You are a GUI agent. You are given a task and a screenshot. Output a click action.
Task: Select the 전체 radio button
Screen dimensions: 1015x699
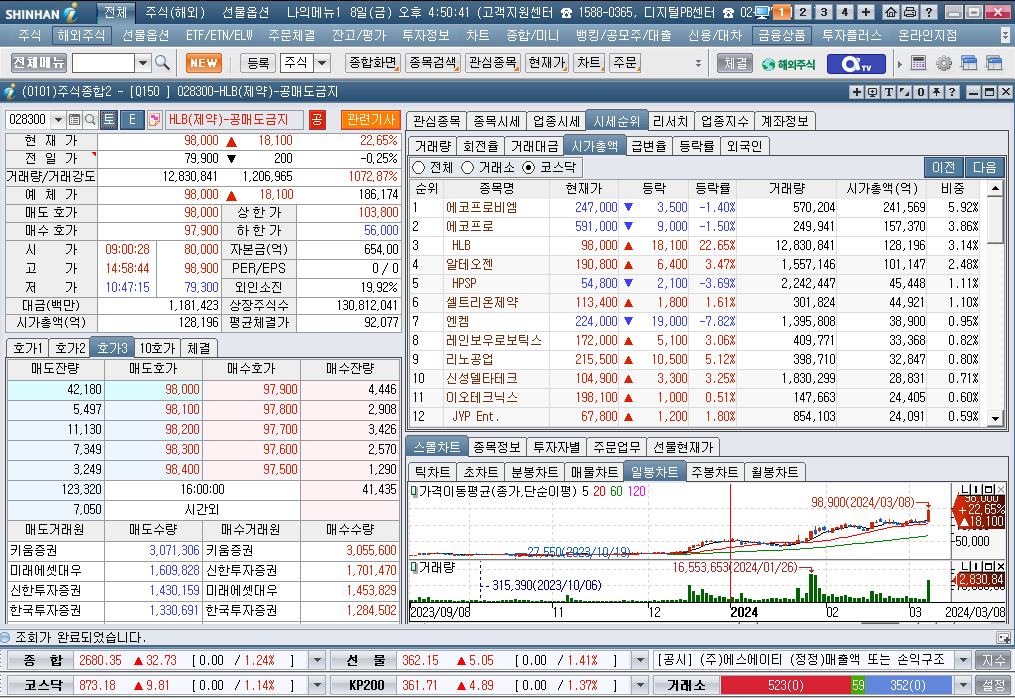pyautogui.click(x=419, y=168)
